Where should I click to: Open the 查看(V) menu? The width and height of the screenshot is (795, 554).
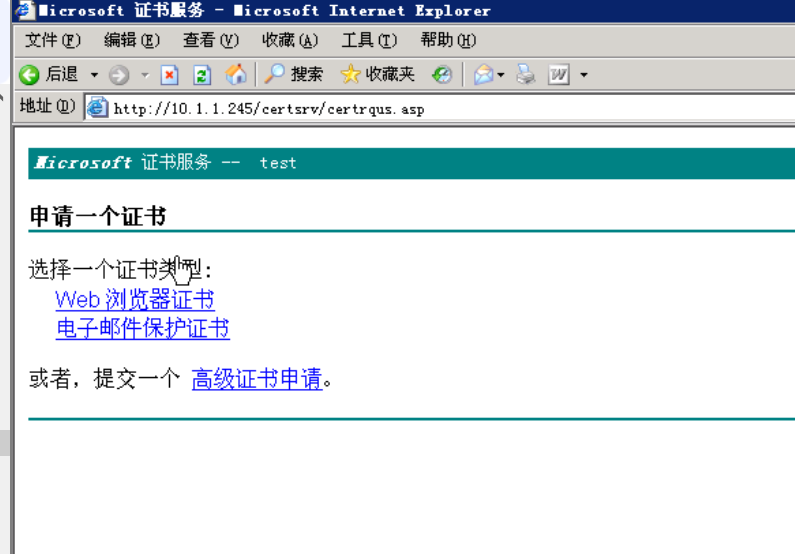point(211,40)
